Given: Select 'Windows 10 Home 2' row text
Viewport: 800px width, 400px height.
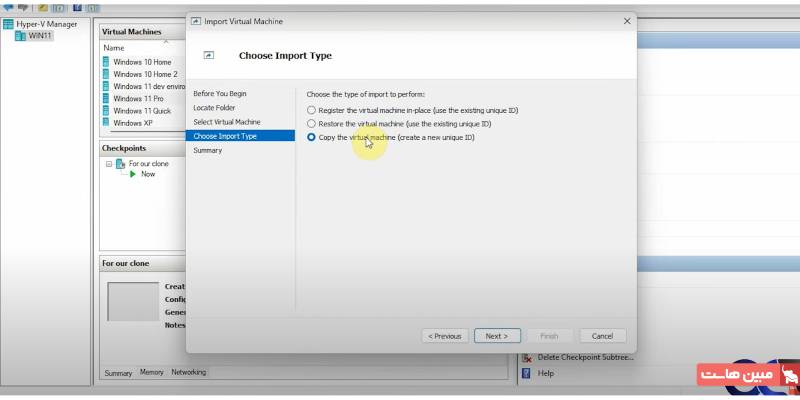Looking at the screenshot, I should [145, 74].
